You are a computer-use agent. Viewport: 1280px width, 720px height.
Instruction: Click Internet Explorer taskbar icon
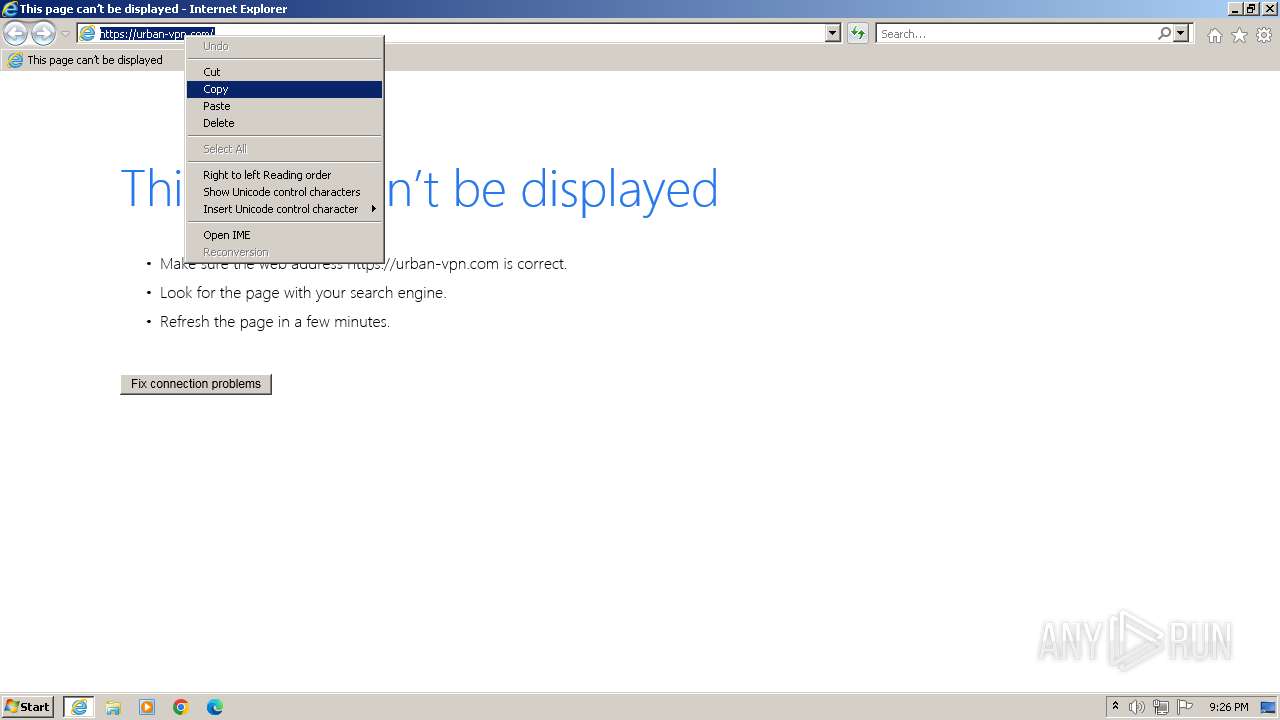click(79, 707)
